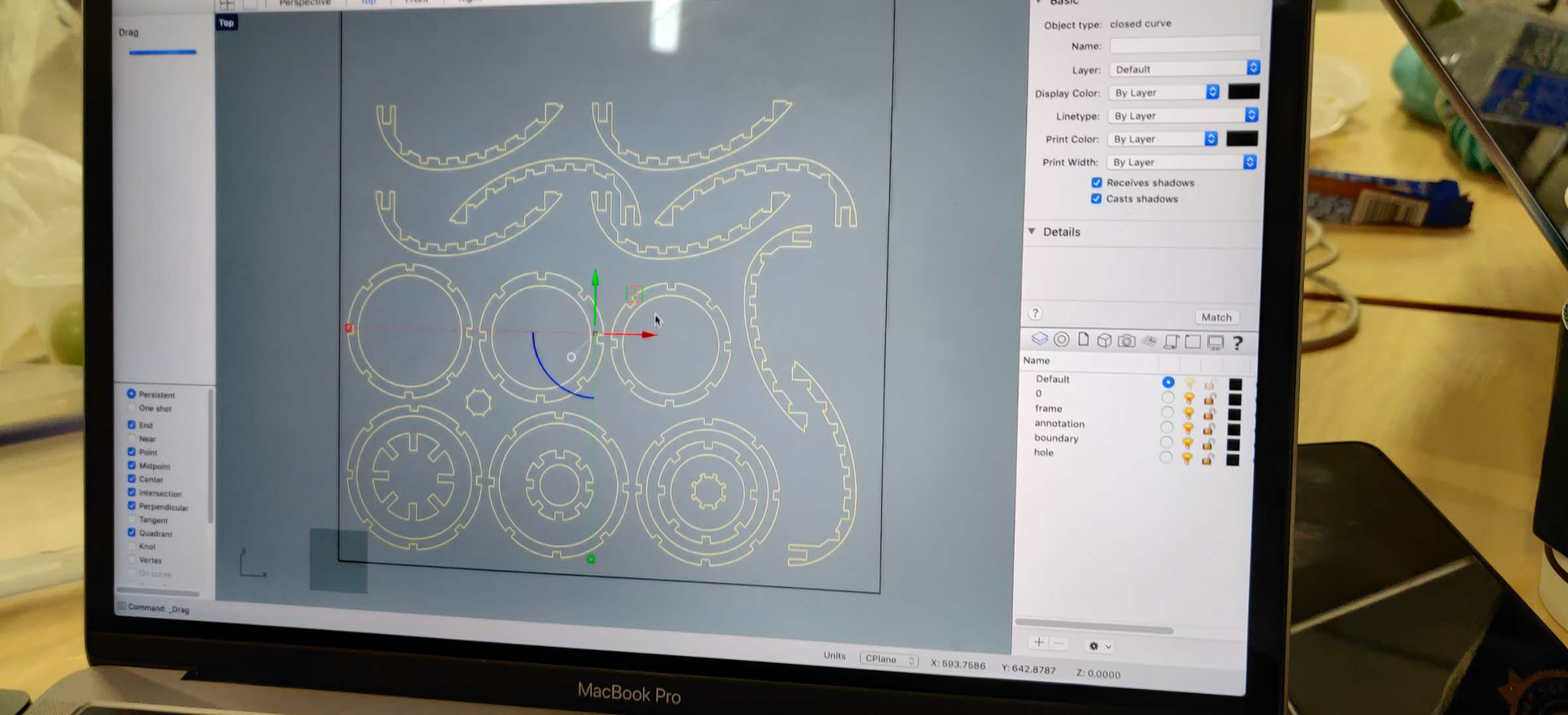The height and width of the screenshot is (715, 1568).
Task: Toggle the lightbulb for boundary layer
Action: (1188, 443)
